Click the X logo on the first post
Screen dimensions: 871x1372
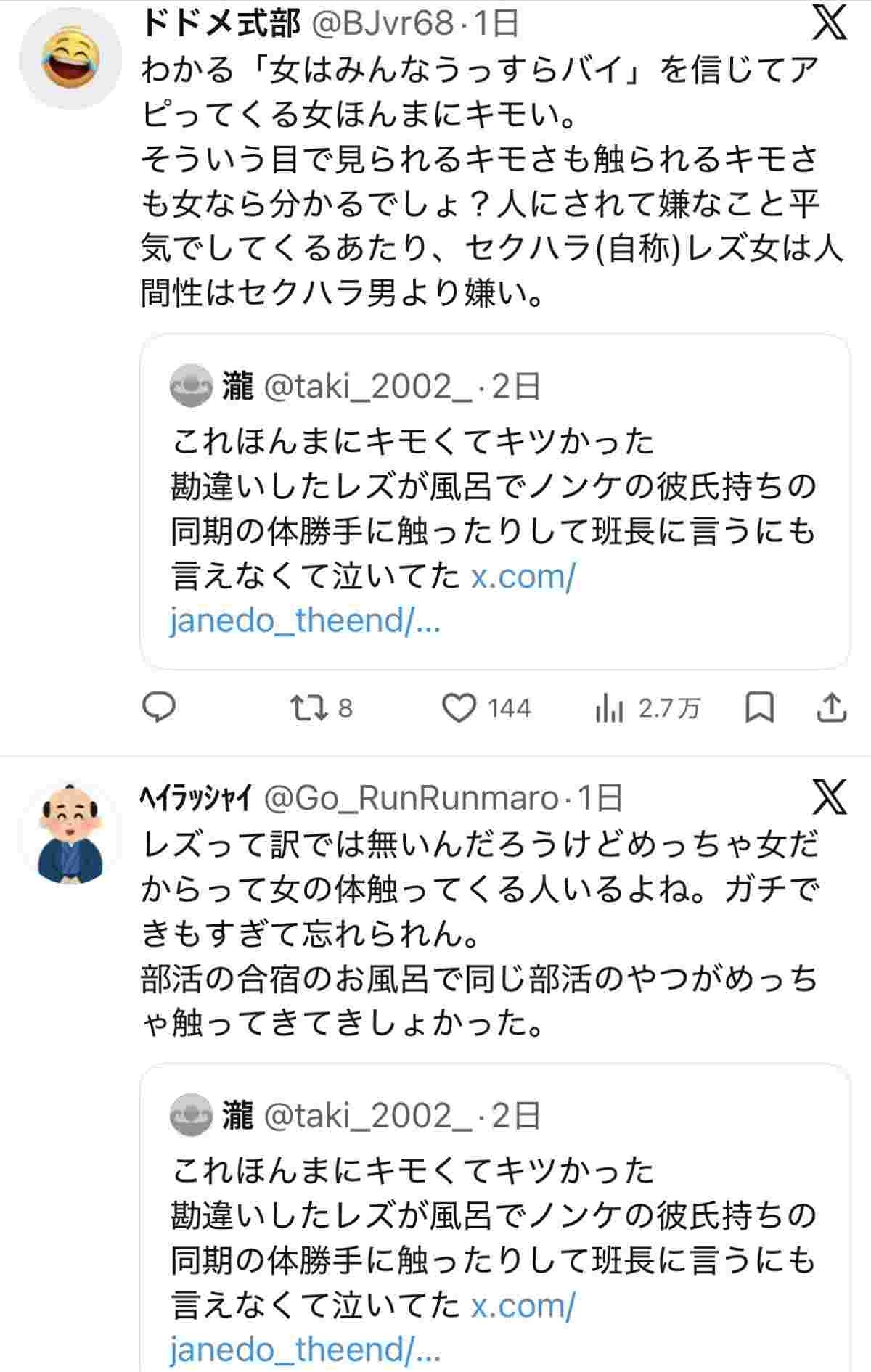(830, 24)
